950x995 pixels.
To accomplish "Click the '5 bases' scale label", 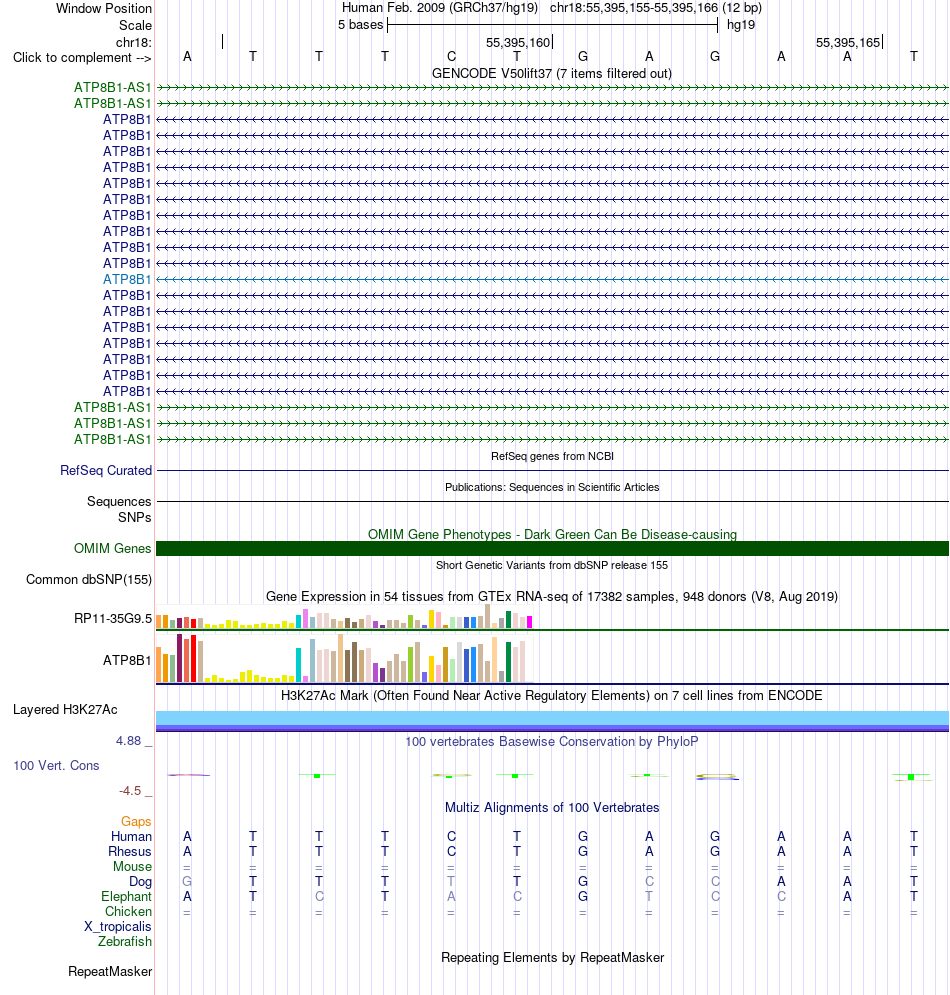I will (x=360, y=25).
